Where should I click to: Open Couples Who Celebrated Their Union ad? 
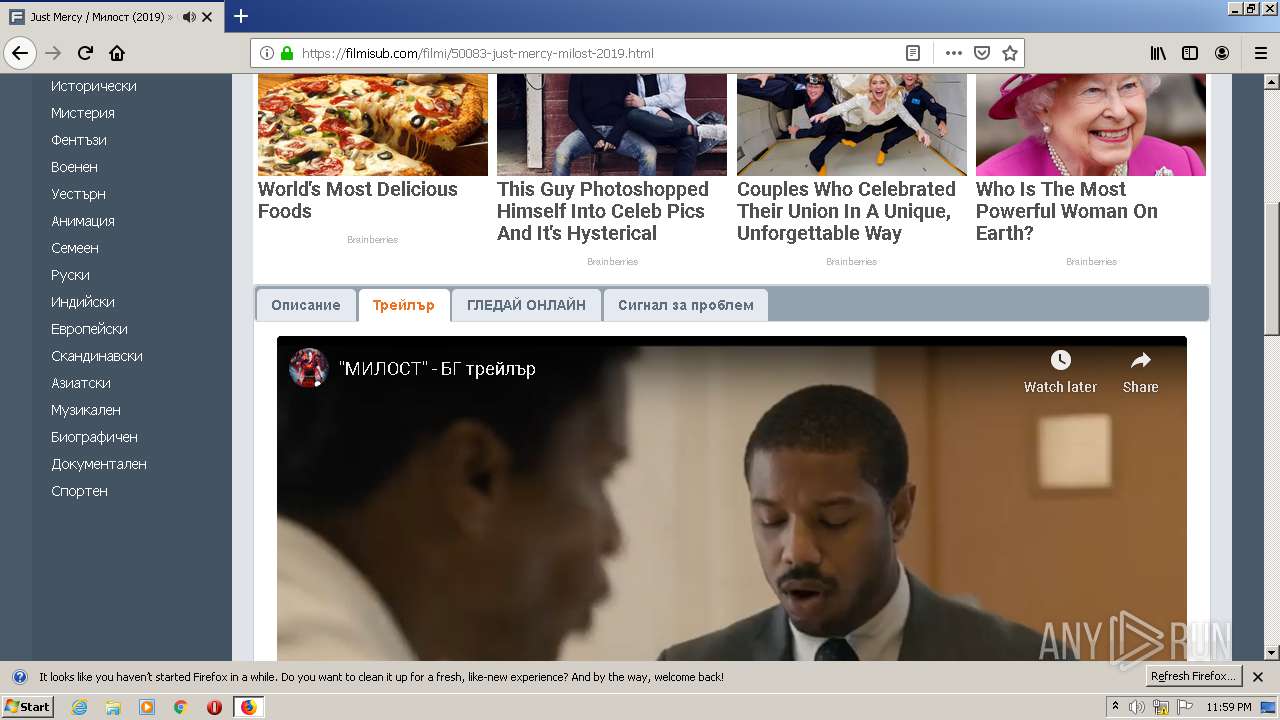click(846, 211)
